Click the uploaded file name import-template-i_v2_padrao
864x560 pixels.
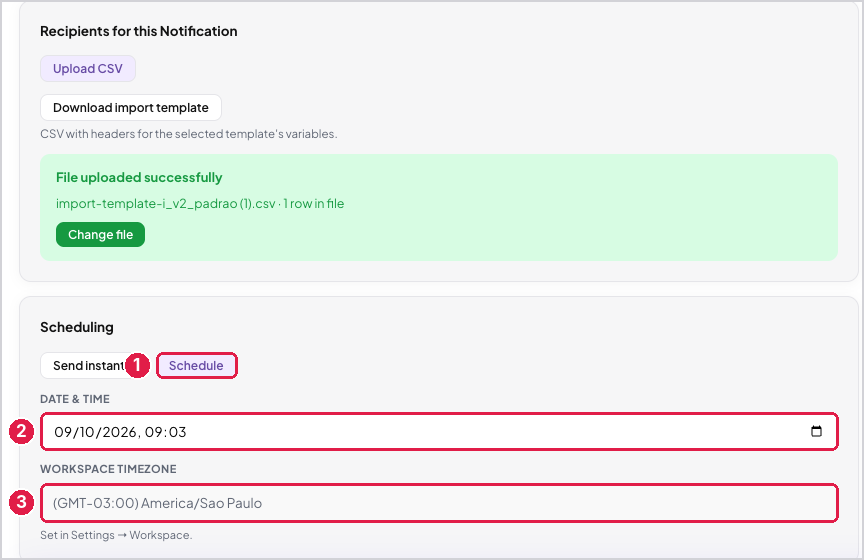pyautogui.click(x=165, y=203)
